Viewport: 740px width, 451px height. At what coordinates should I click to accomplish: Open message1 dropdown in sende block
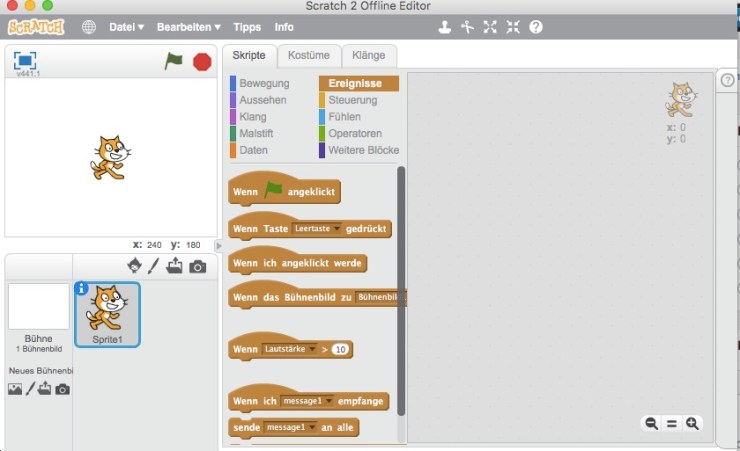pos(290,427)
